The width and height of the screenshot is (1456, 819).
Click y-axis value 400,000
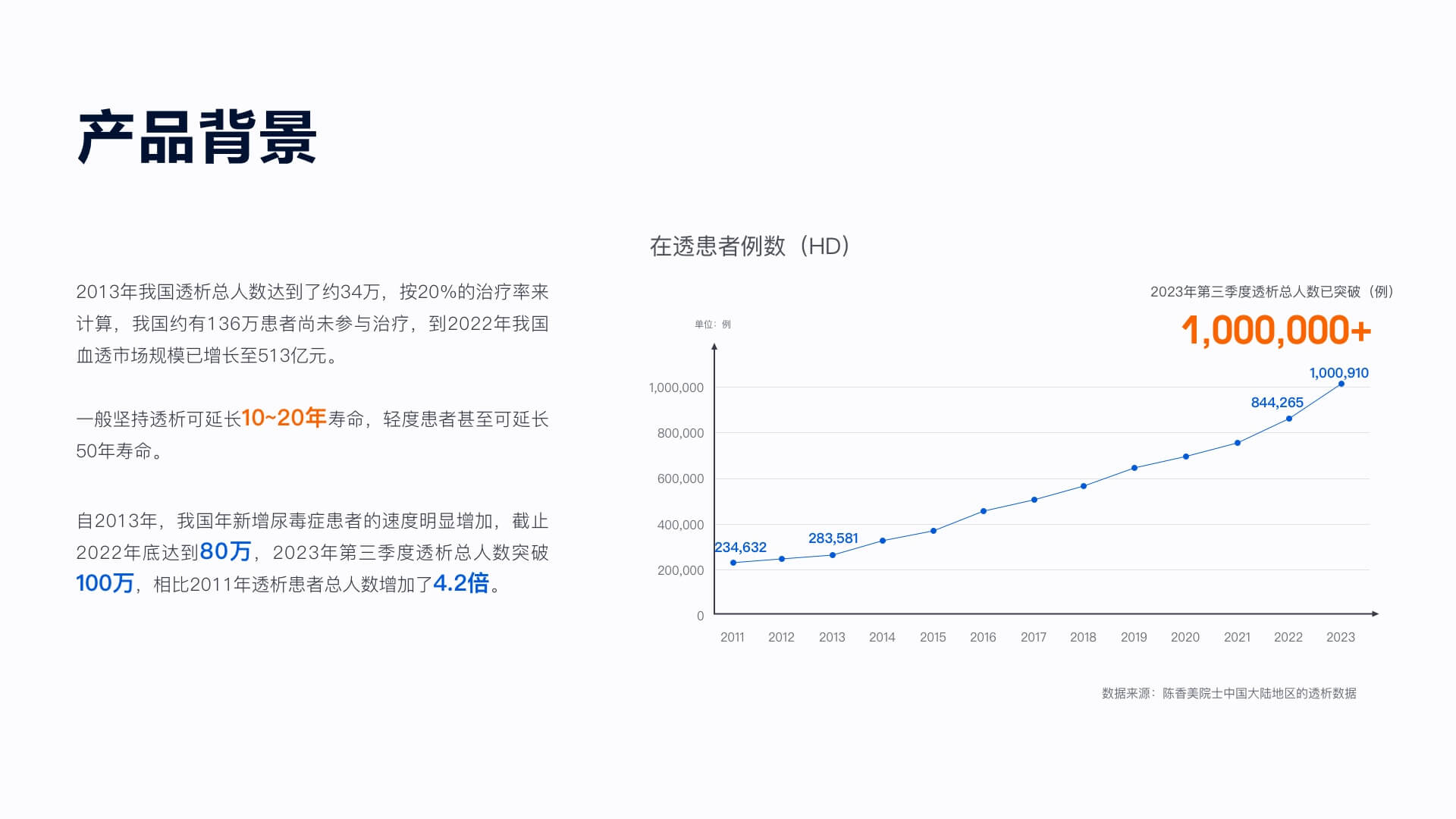click(x=680, y=525)
